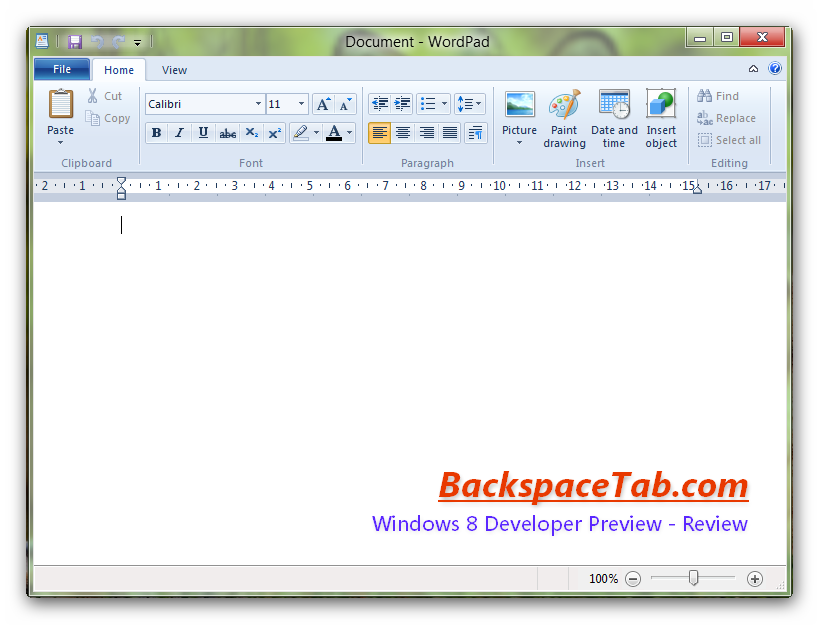Viewport: 820px width, 625px height.
Task: Click the Insert object icon
Action: coord(661,112)
